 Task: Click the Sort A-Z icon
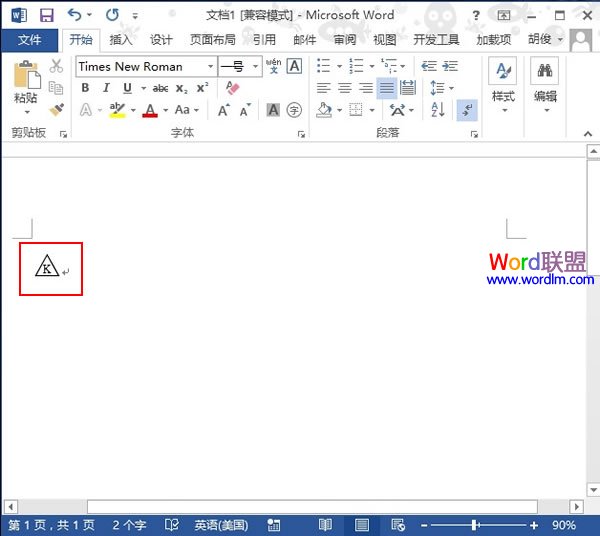point(438,110)
